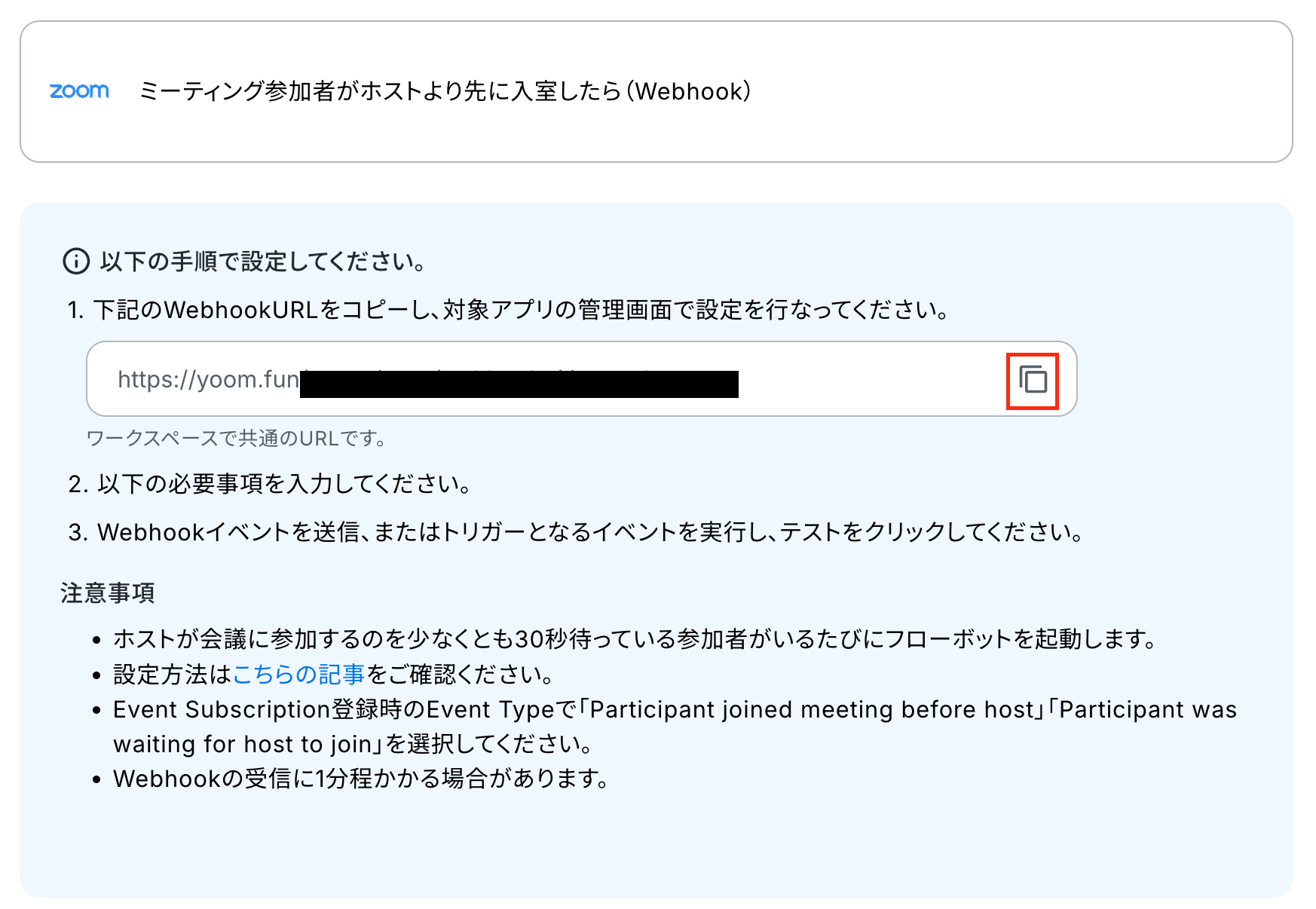
Task: Click the 注意事項 heading
Action: pyautogui.click(x=108, y=593)
